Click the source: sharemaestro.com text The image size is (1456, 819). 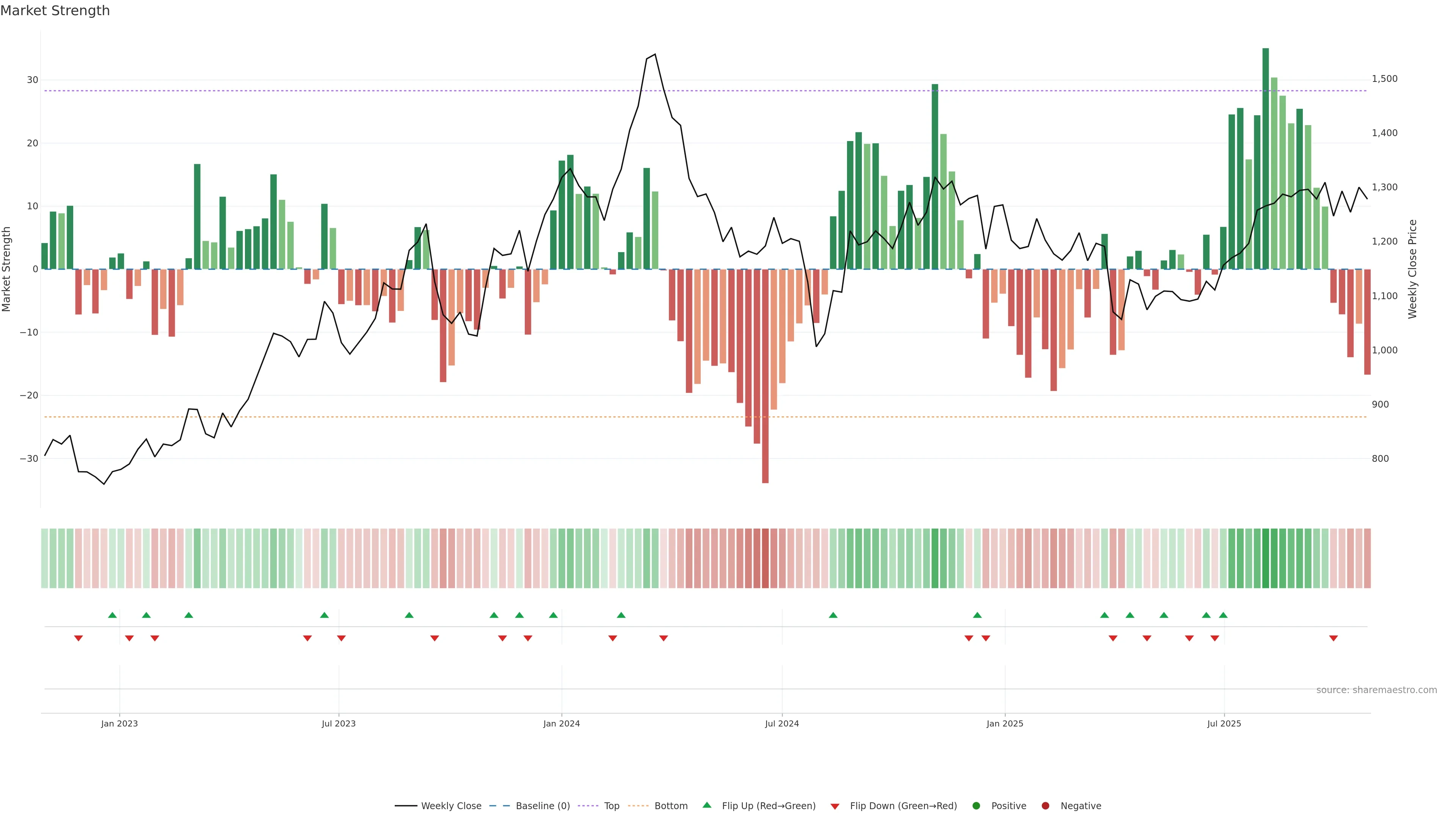pyautogui.click(x=1376, y=690)
